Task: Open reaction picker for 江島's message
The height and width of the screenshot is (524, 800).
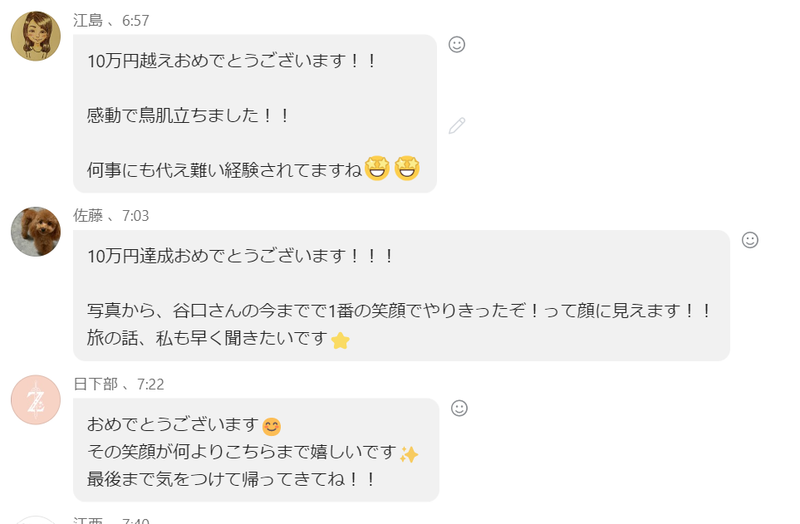Action: pyautogui.click(x=457, y=44)
